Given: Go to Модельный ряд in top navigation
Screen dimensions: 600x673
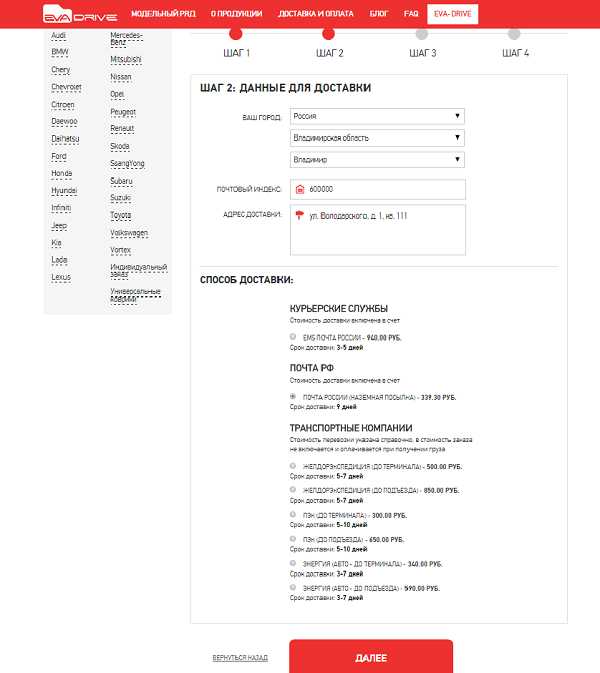Looking at the screenshot, I should coord(164,15).
